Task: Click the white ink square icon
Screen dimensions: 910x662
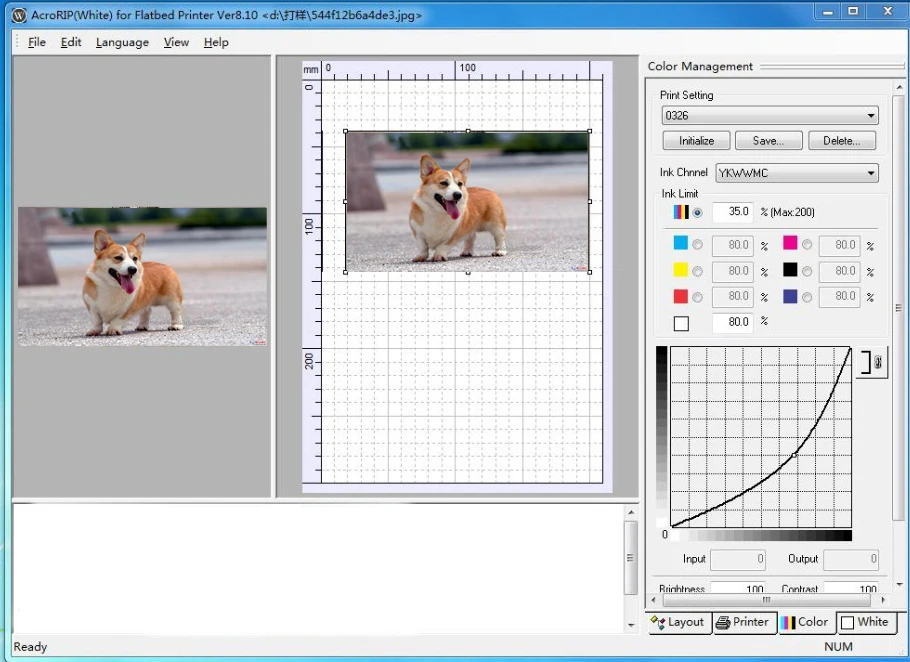Action: [681, 323]
